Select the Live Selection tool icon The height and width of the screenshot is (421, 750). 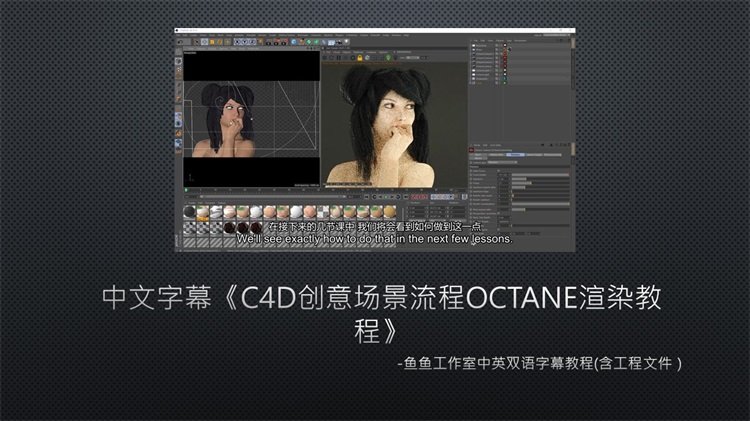197,42
